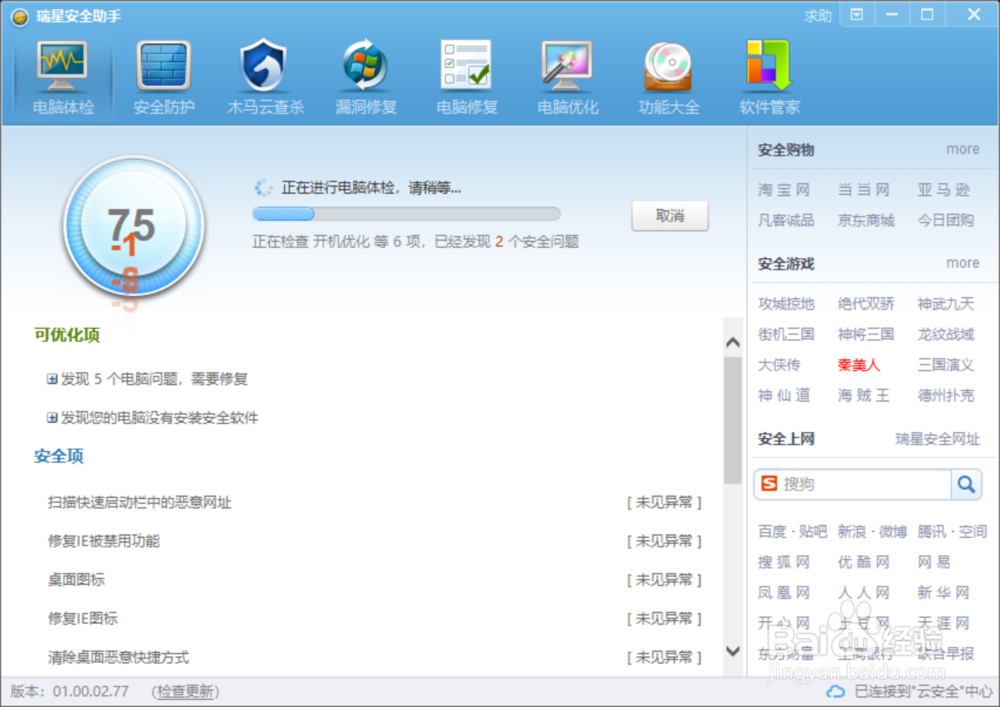Click the checkup progress bar
The width and height of the screenshot is (1000, 707).
click(x=406, y=214)
